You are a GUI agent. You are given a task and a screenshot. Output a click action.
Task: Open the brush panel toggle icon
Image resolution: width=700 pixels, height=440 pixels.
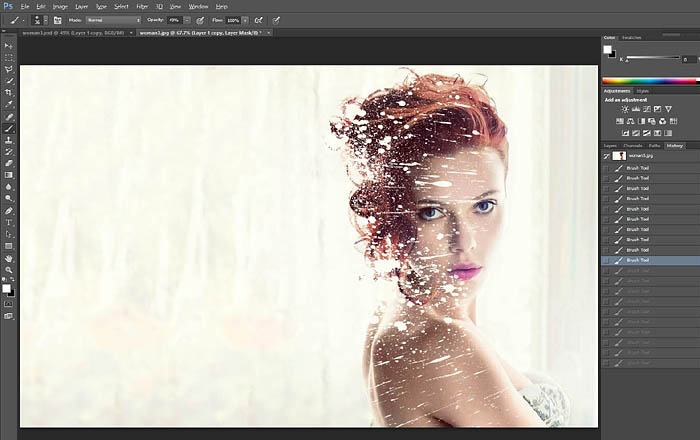click(58, 19)
